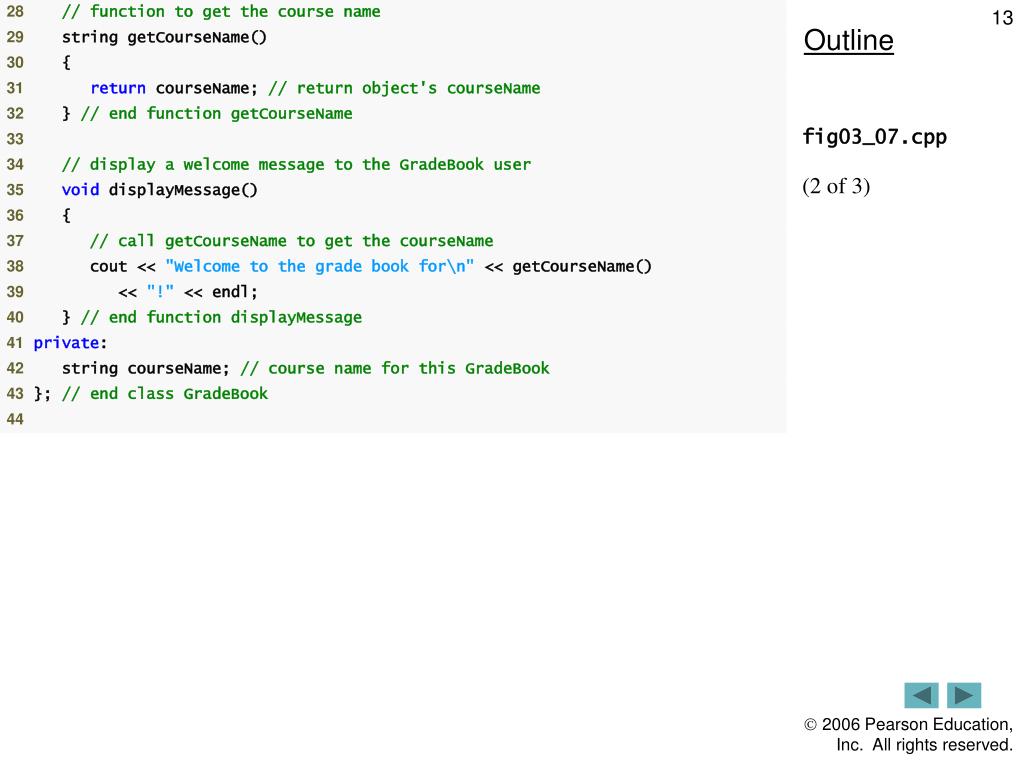Screen dimensions: 1024x768
Task: Click the comment "function to get the course name"
Action: 221,11
